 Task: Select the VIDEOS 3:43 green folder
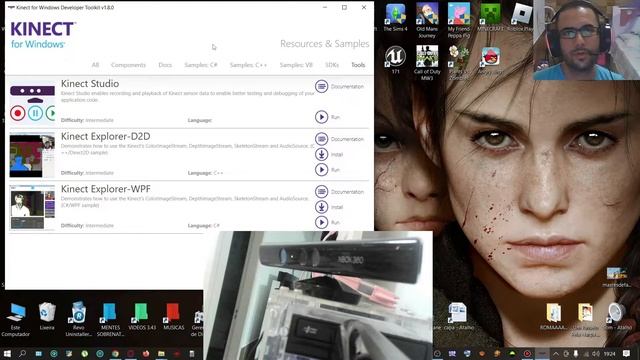pyautogui.click(x=142, y=316)
